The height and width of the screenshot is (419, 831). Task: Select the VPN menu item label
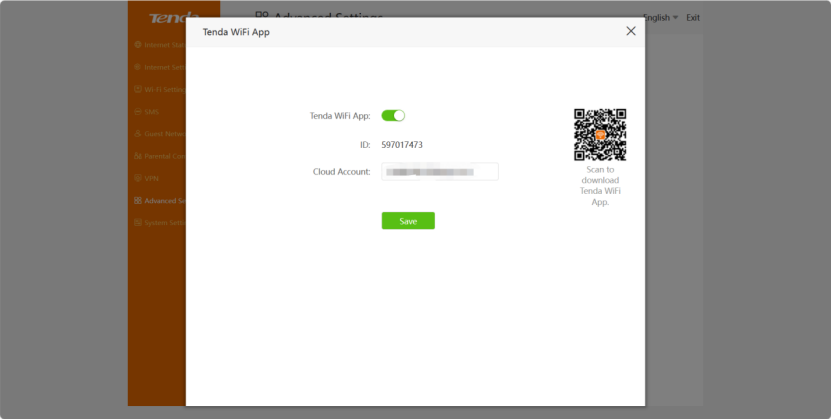pos(152,178)
